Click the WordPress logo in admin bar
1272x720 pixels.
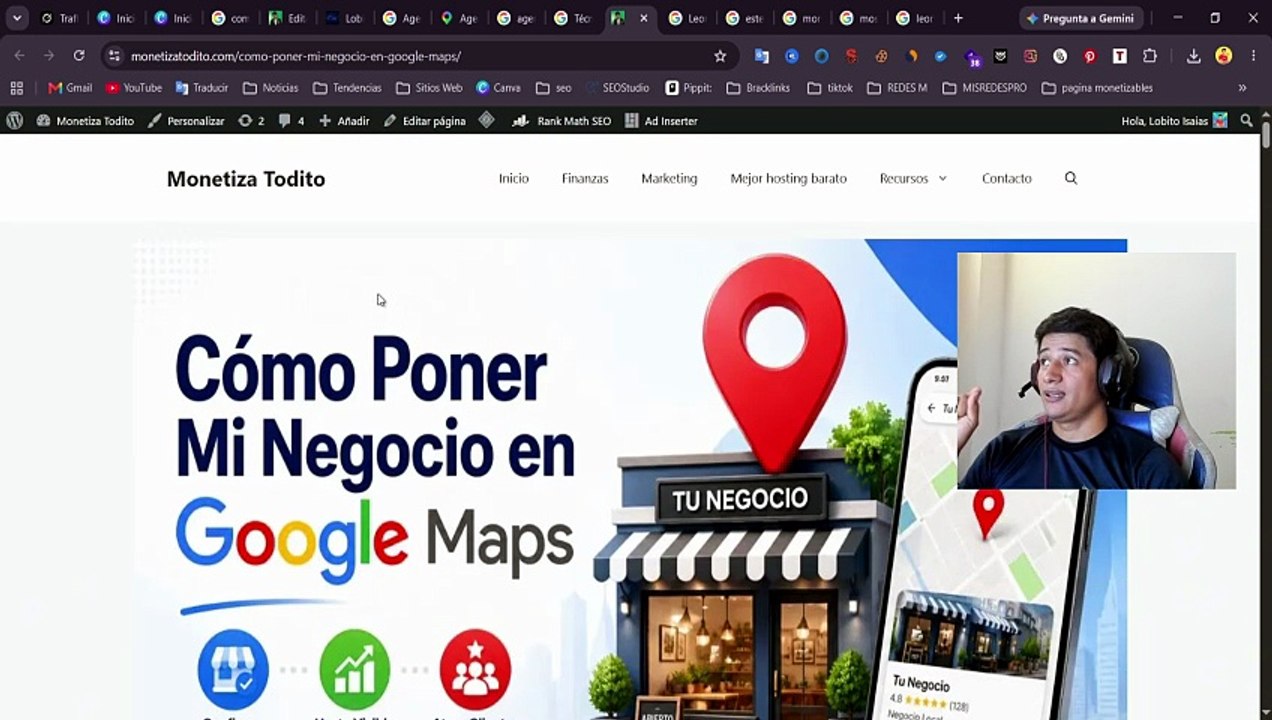click(x=14, y=120)
